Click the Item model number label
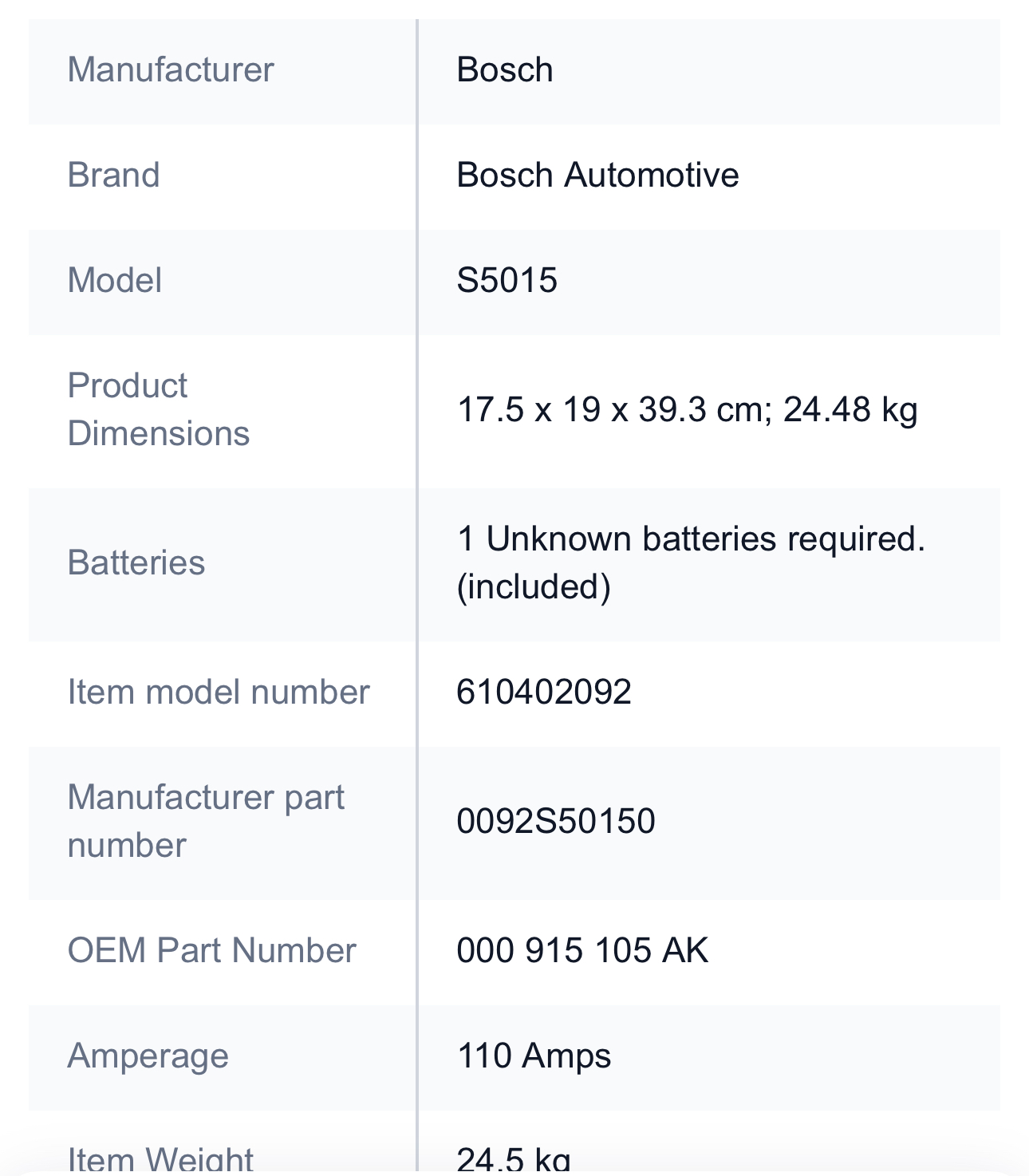Viewport: 1029px width, 1176px height. pyautogui.click(x=219, y=693)
